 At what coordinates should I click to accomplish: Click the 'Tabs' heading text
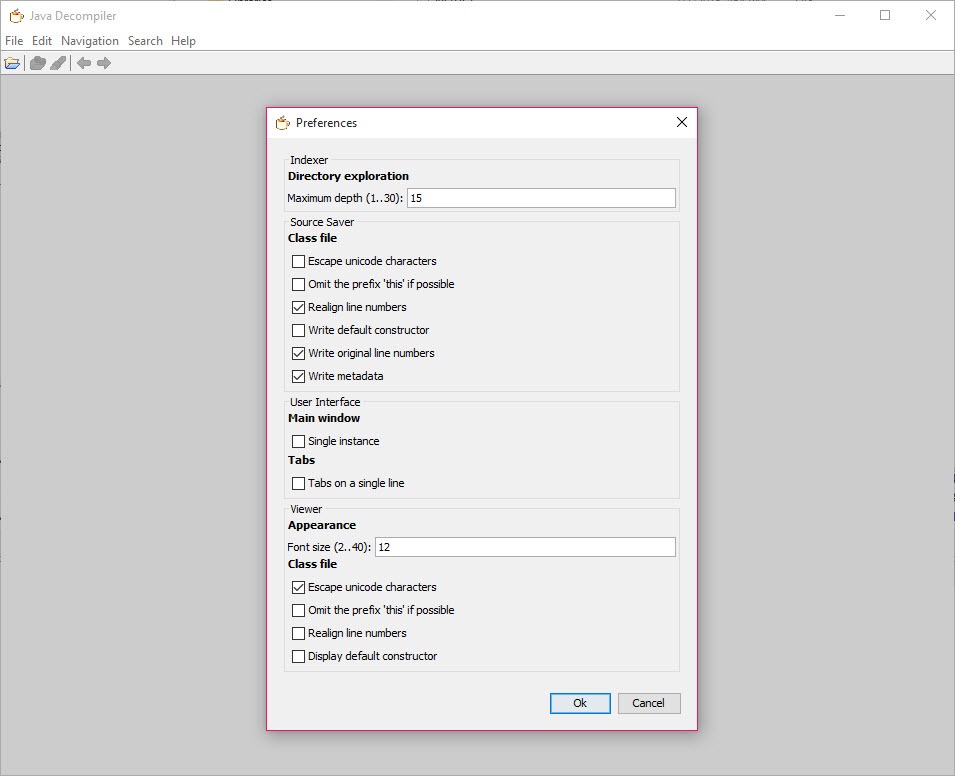pyautogui.click(x=301, y=460)
